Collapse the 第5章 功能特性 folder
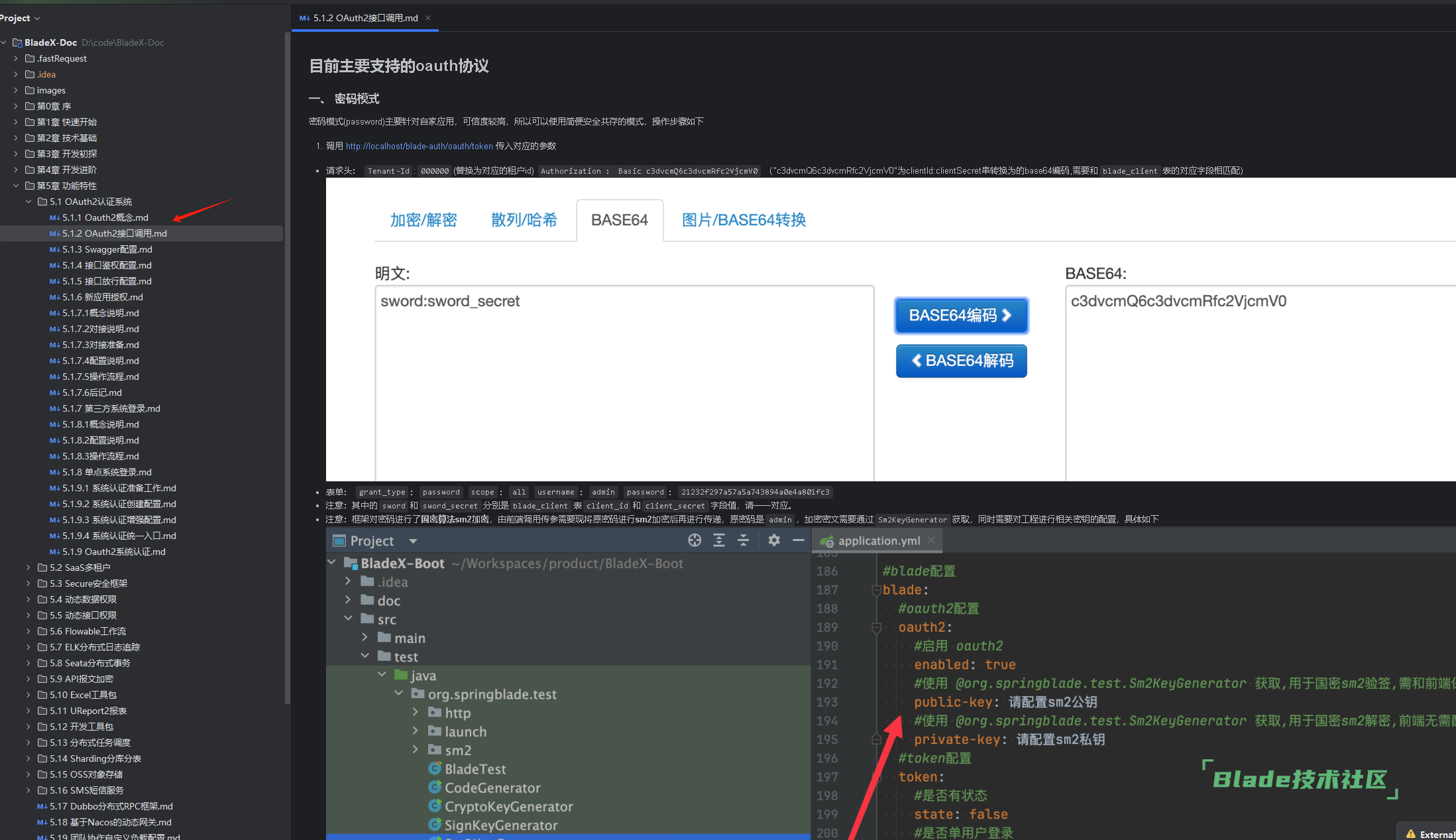 point(16,186)
